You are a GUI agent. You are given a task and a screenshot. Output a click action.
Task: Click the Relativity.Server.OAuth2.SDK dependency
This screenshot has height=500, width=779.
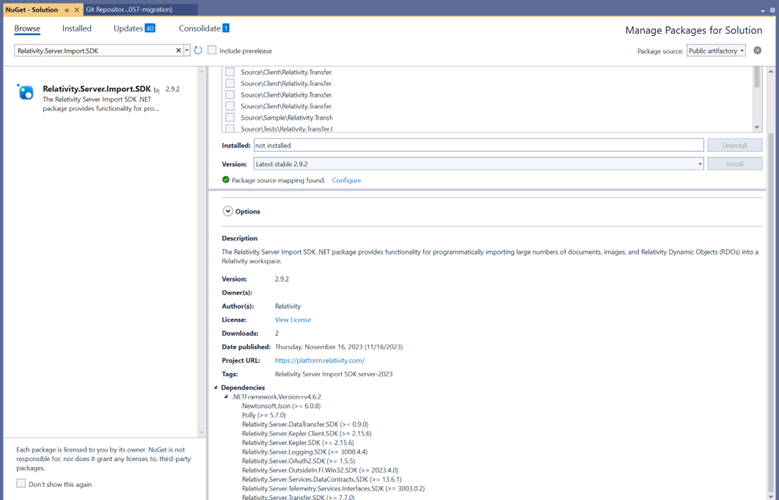(298, 461)
